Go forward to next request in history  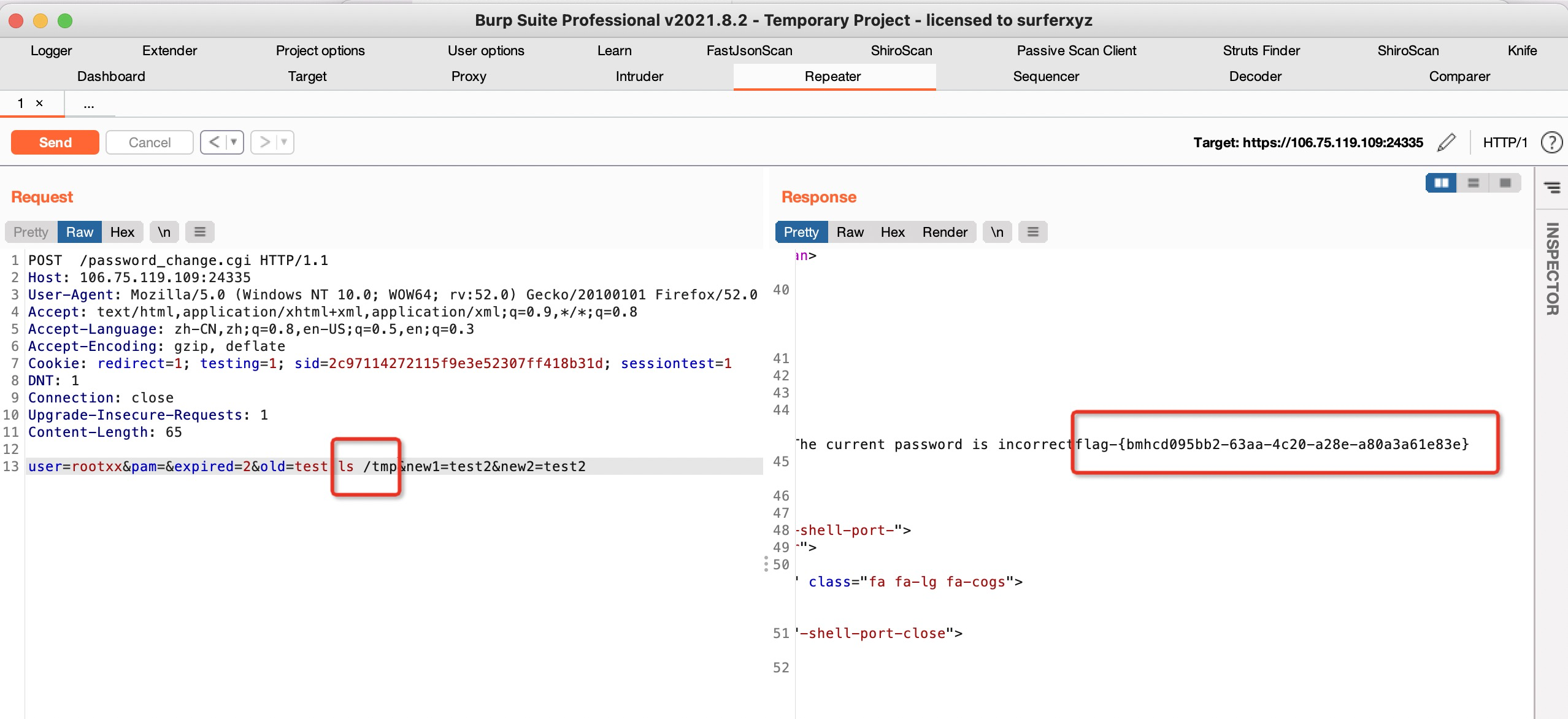coord(264,142)
